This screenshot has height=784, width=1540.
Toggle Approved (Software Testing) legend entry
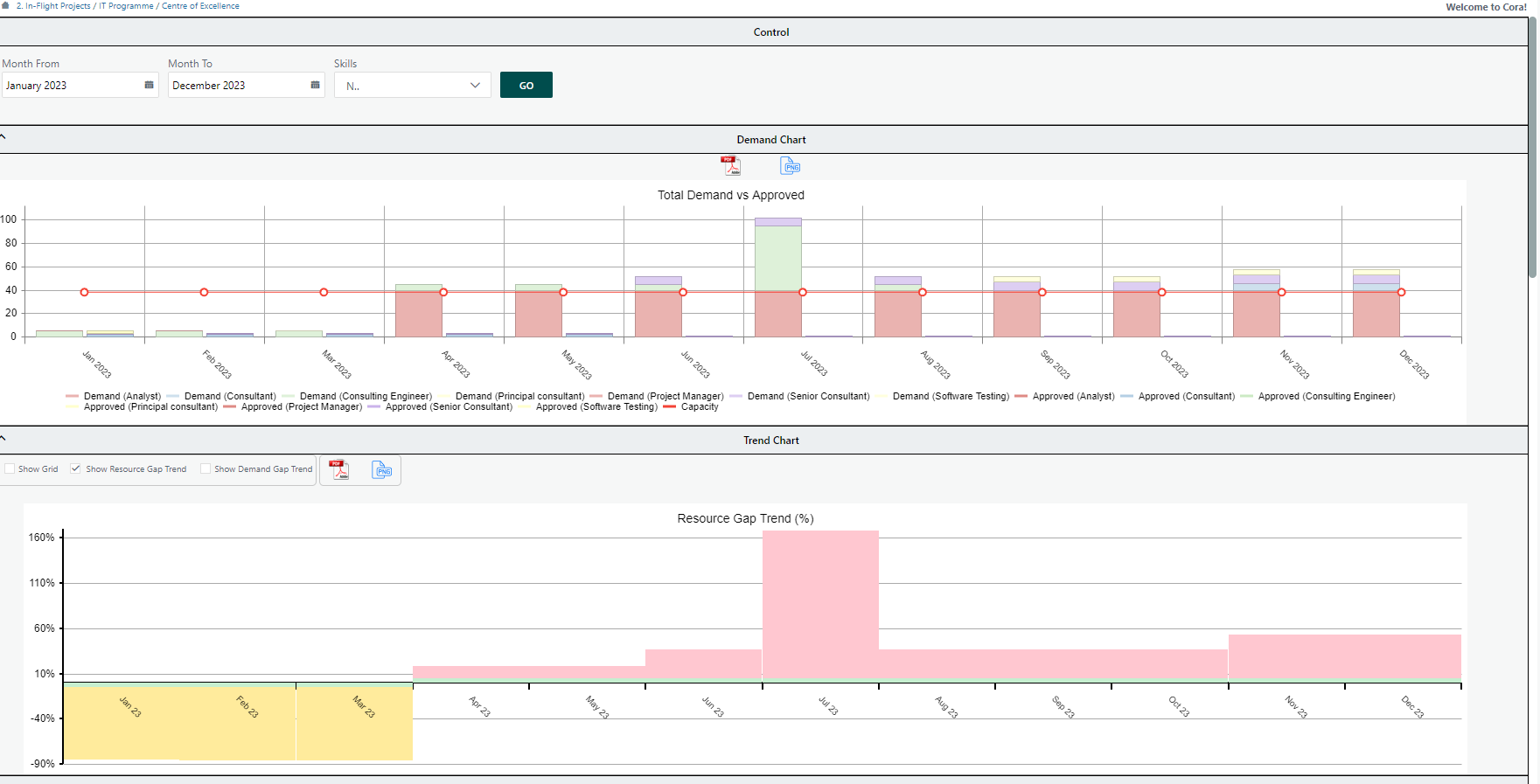(x=588, y=407)
